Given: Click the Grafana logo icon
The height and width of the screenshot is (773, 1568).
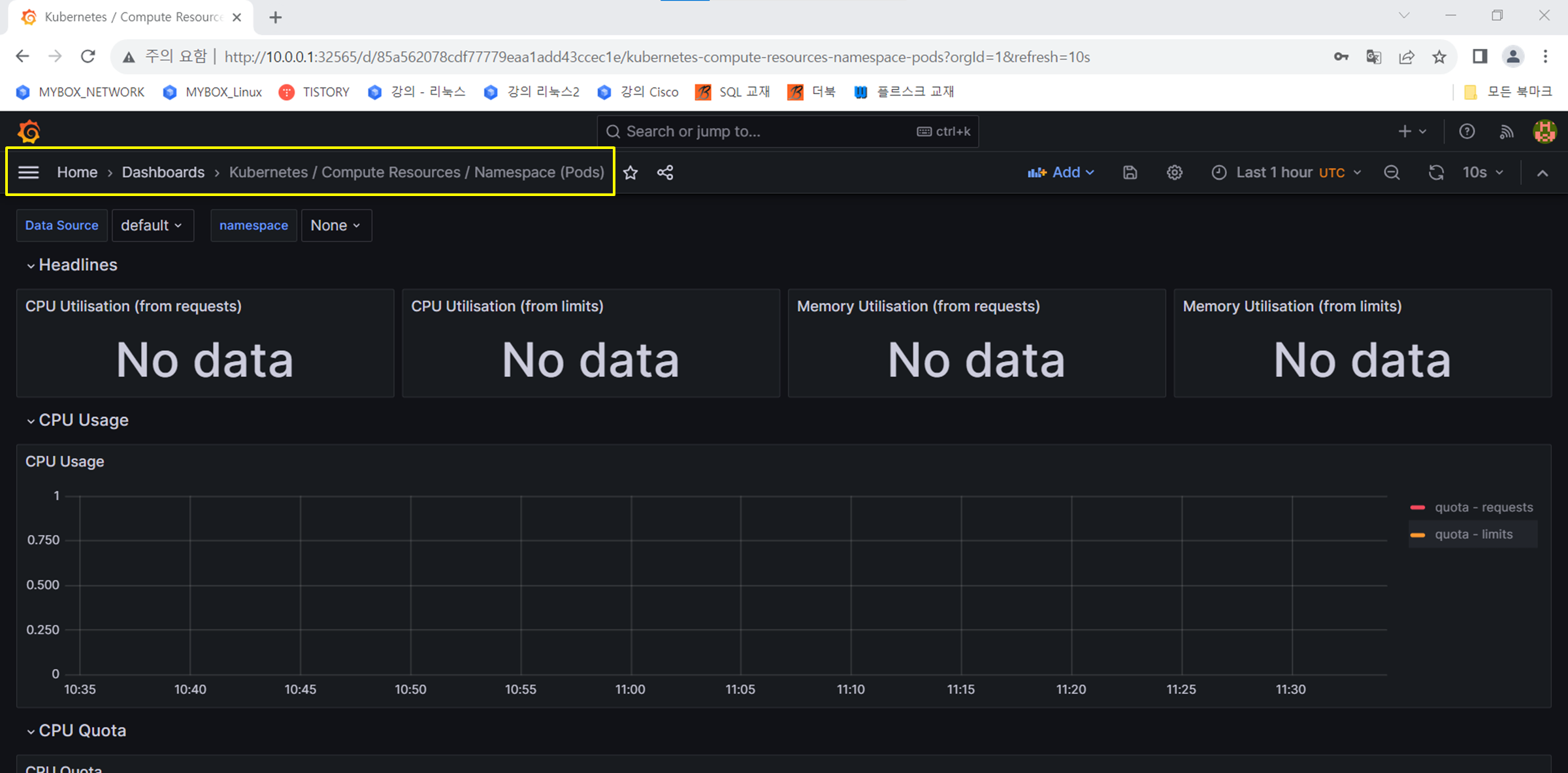Looking at the screenshot, I should (x=29, y=131).
